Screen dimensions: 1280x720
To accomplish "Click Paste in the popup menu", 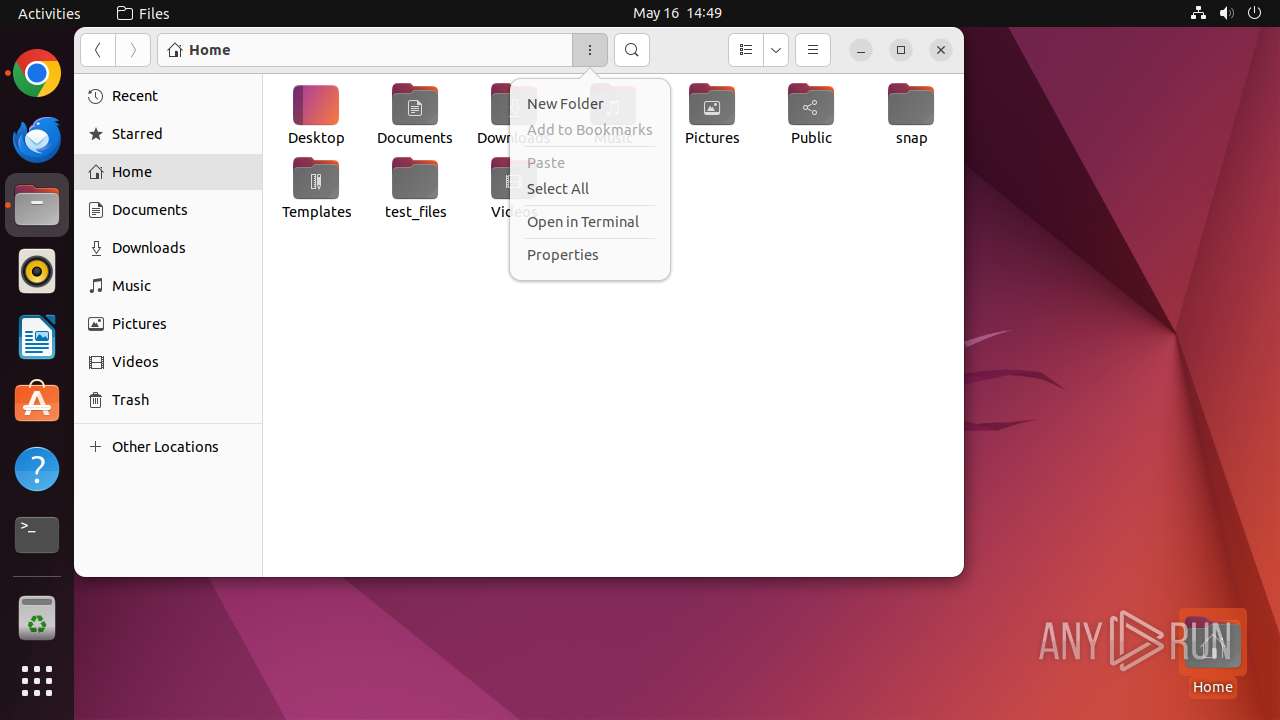I will [x=590, y=163].
